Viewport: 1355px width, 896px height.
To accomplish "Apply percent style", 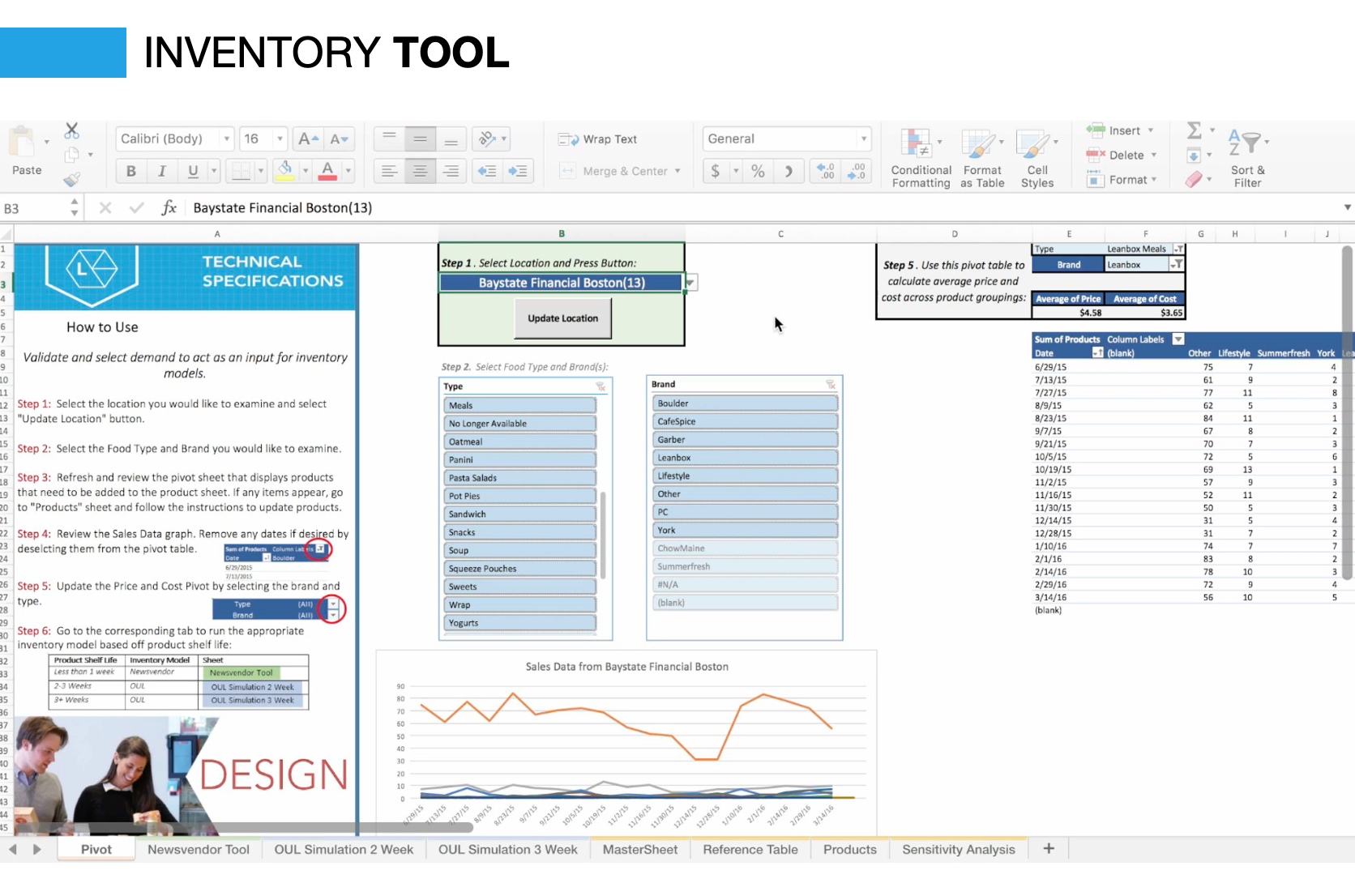I will click(x=758, y=171).
